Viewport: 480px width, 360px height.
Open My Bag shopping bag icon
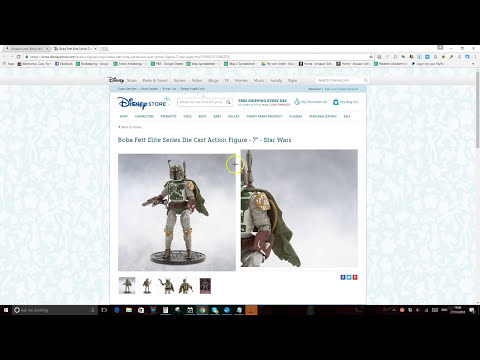[336, 102]
